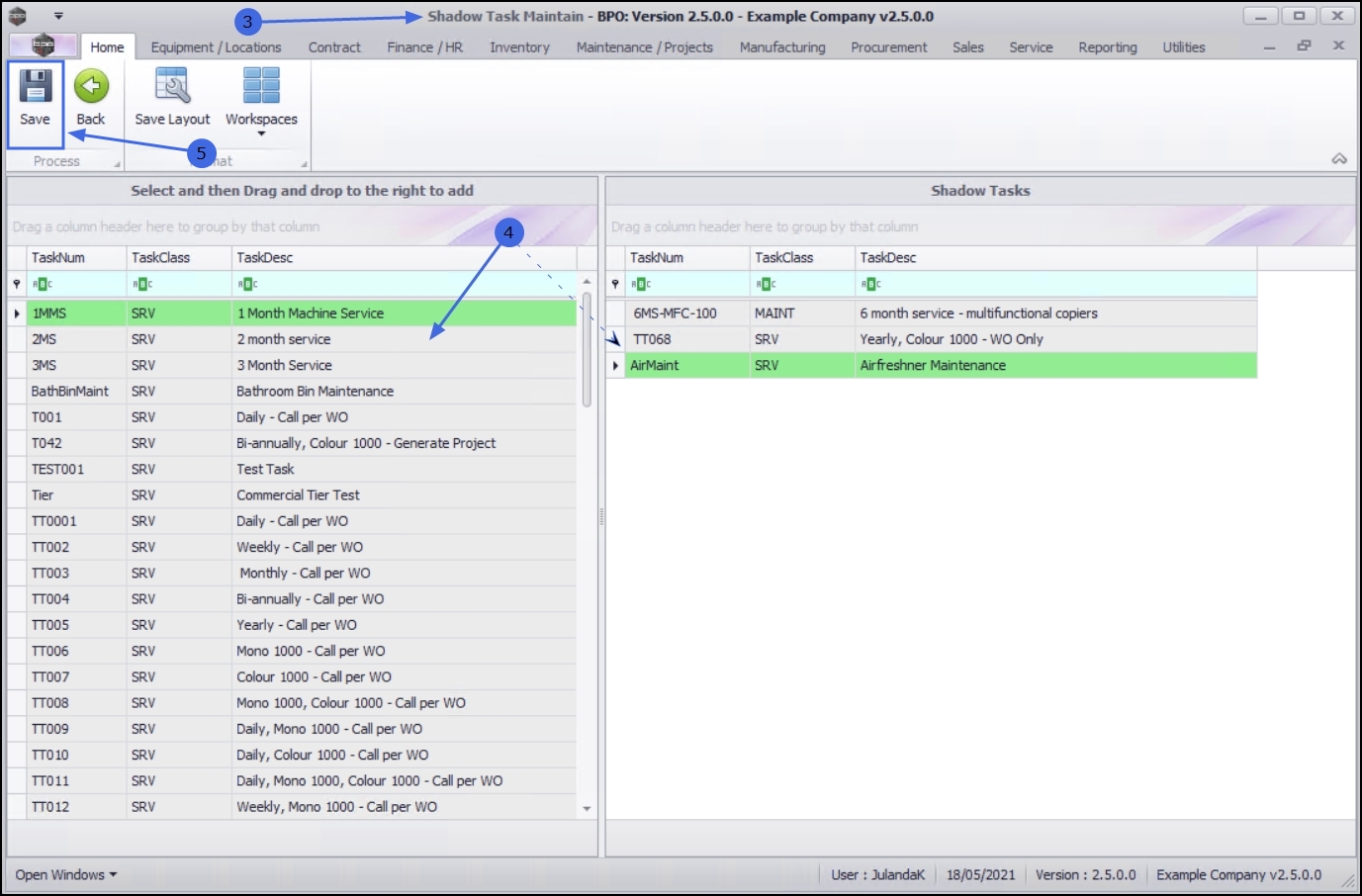Click task number T001
Viewport: 1362px width, 896px height.
[x=46, y=417]
